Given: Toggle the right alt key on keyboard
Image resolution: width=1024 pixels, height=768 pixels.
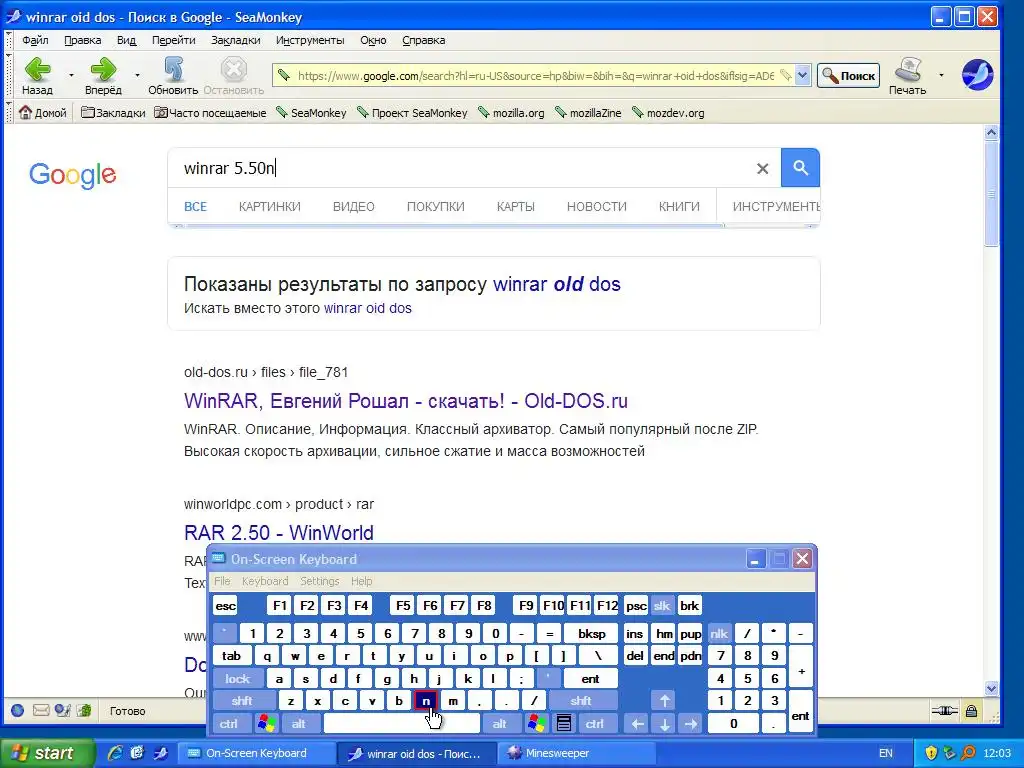Looking at the screenshot, I should pos(500,724).
